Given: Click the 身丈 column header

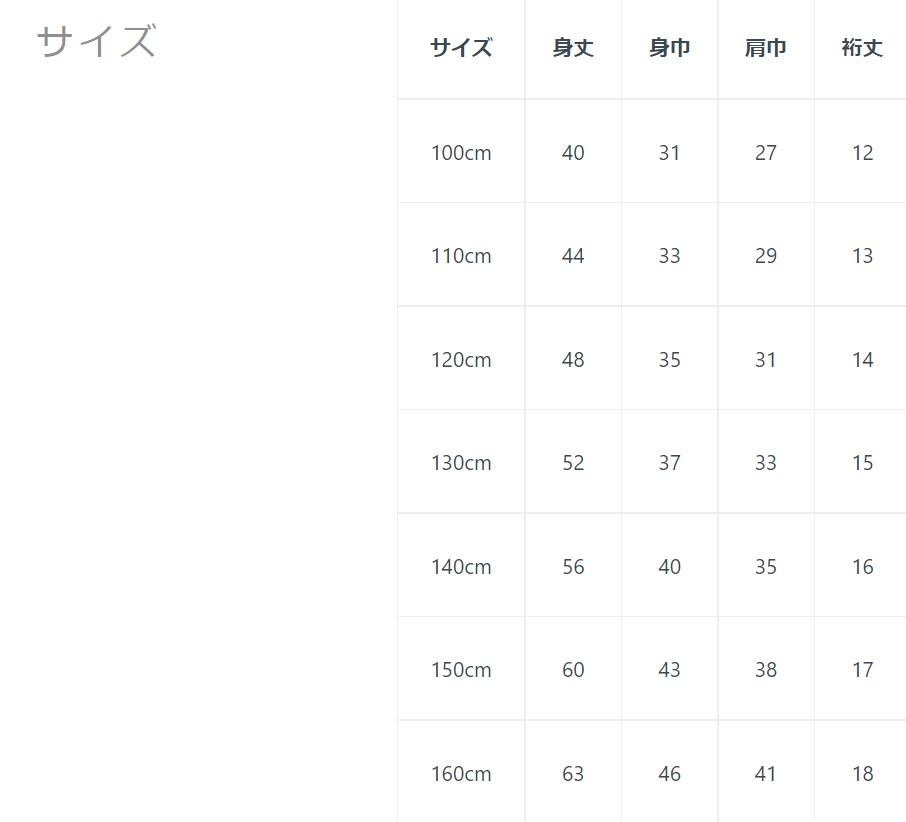Looking at the screenshot, I should click(573, 48).
